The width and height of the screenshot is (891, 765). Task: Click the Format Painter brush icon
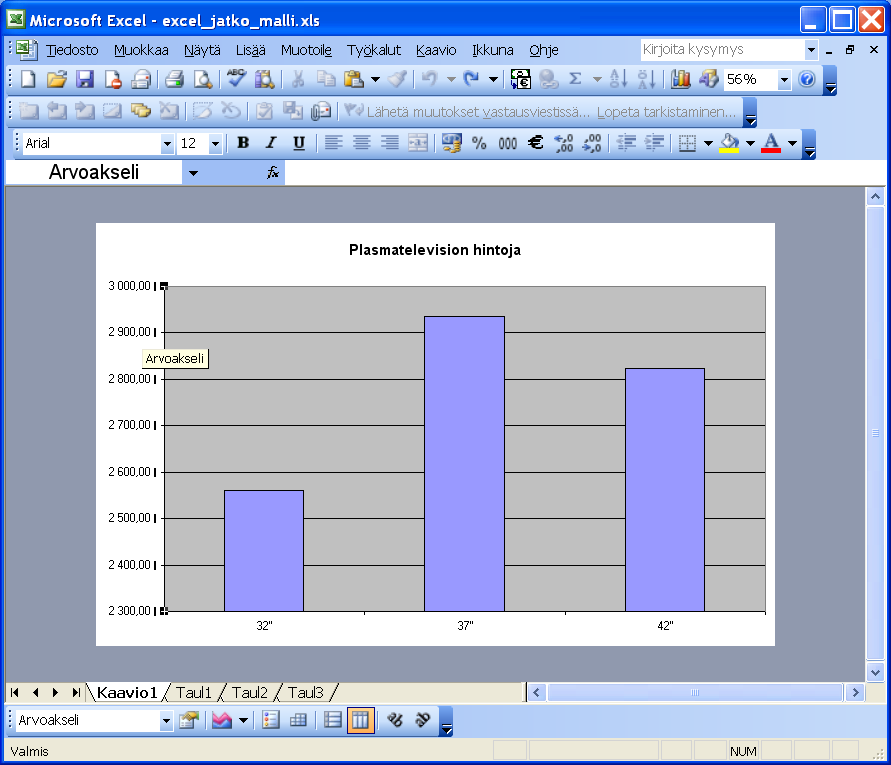coord(397,79)
